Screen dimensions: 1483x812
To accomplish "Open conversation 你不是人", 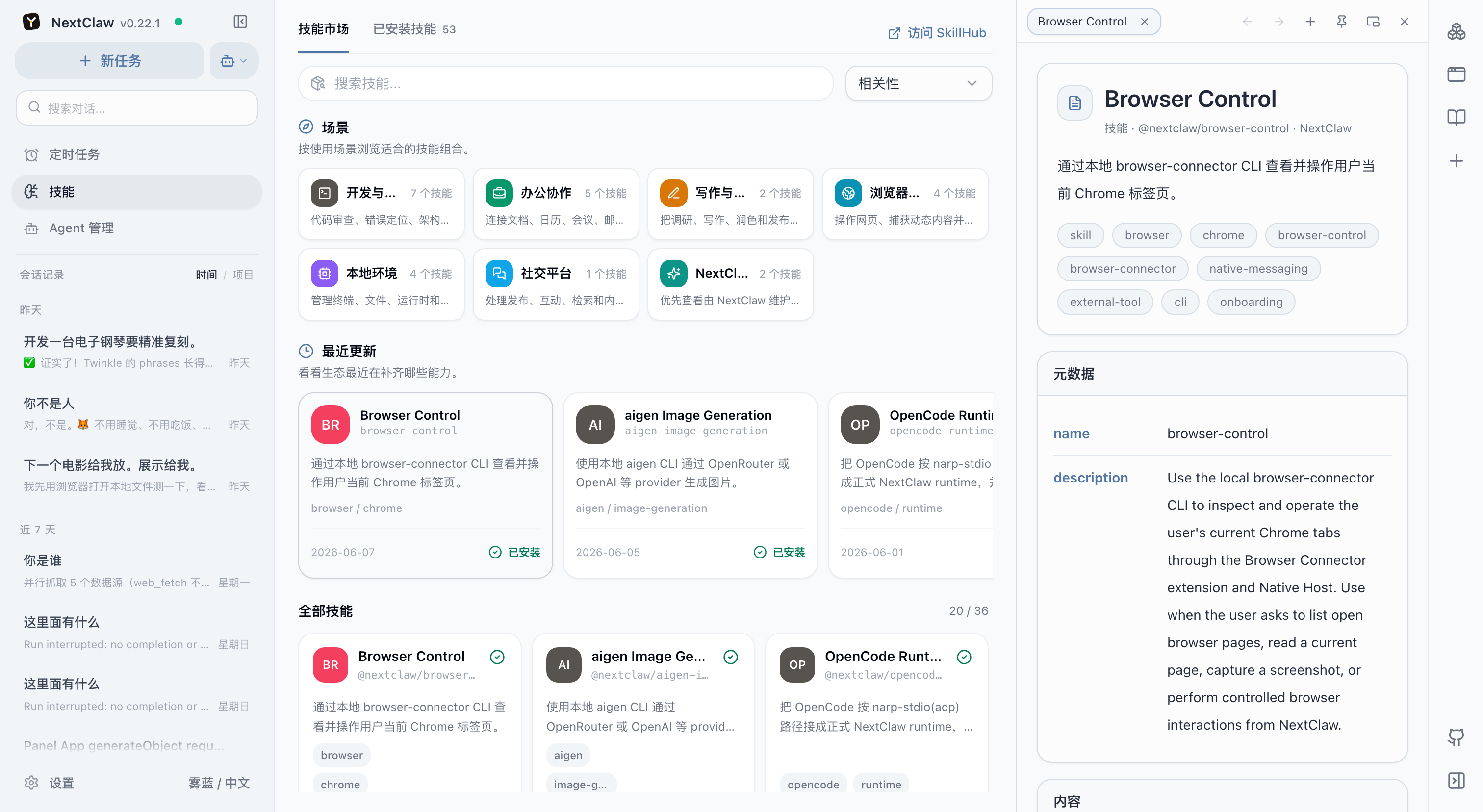I will click(136, 413).
